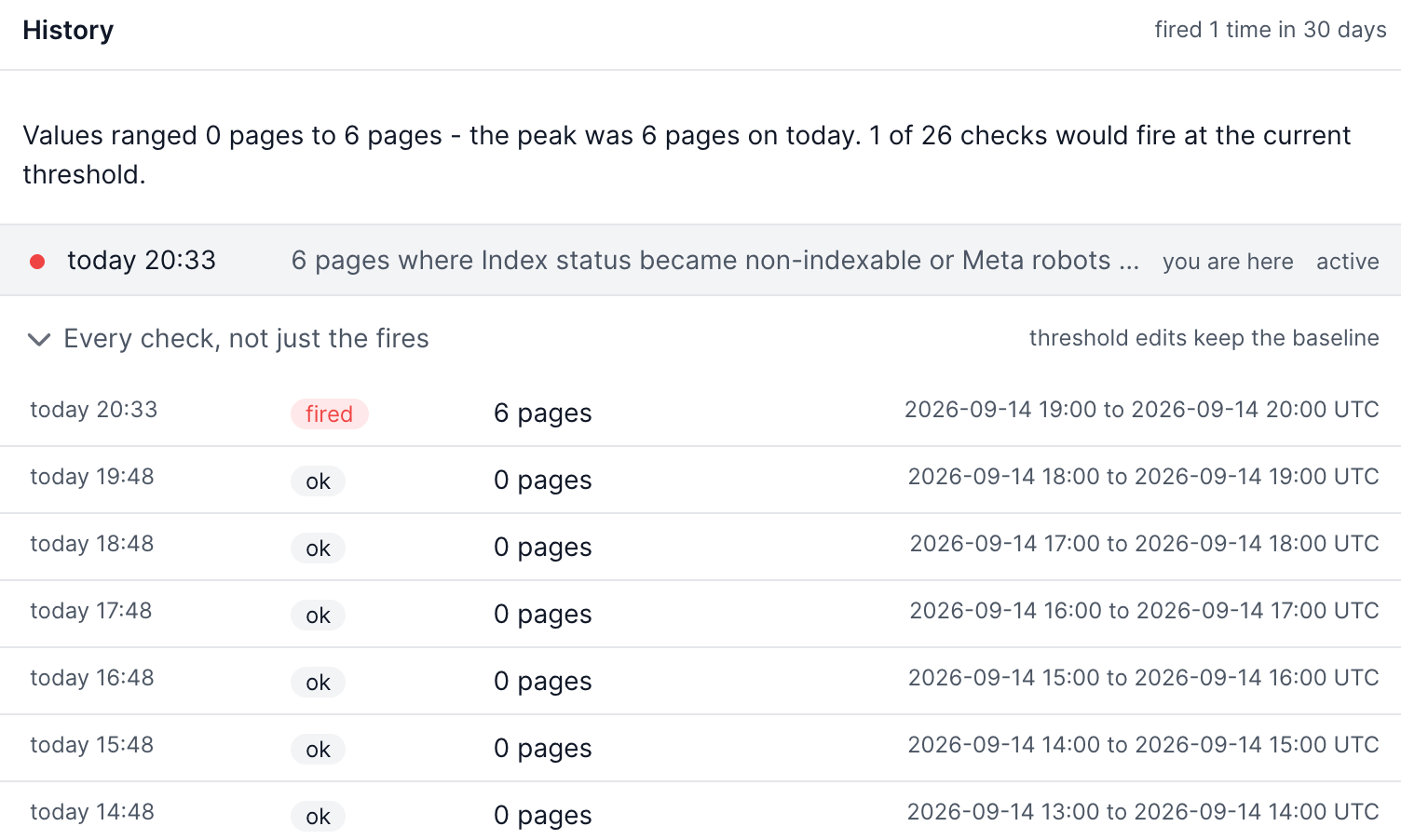This screenshot has height=840, width=1401.
Task: Click the 'ok' badge for today 18:48
Action: point(318,548)
